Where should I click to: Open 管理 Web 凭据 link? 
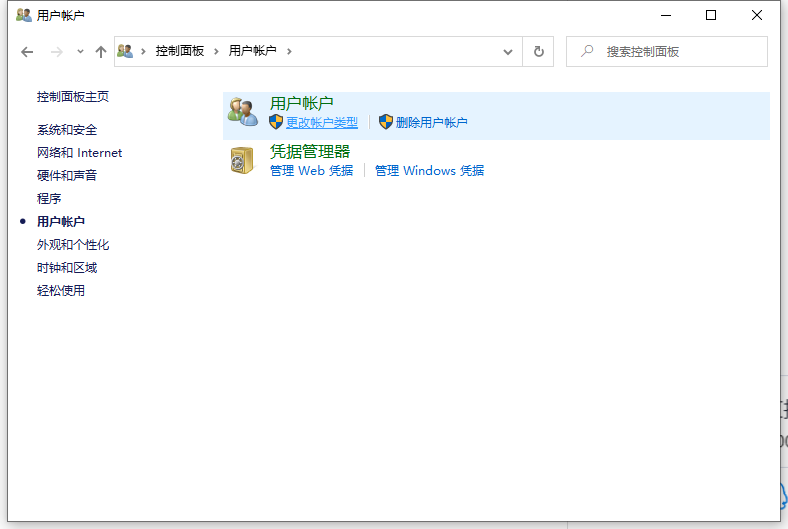(x=311, y=171)
